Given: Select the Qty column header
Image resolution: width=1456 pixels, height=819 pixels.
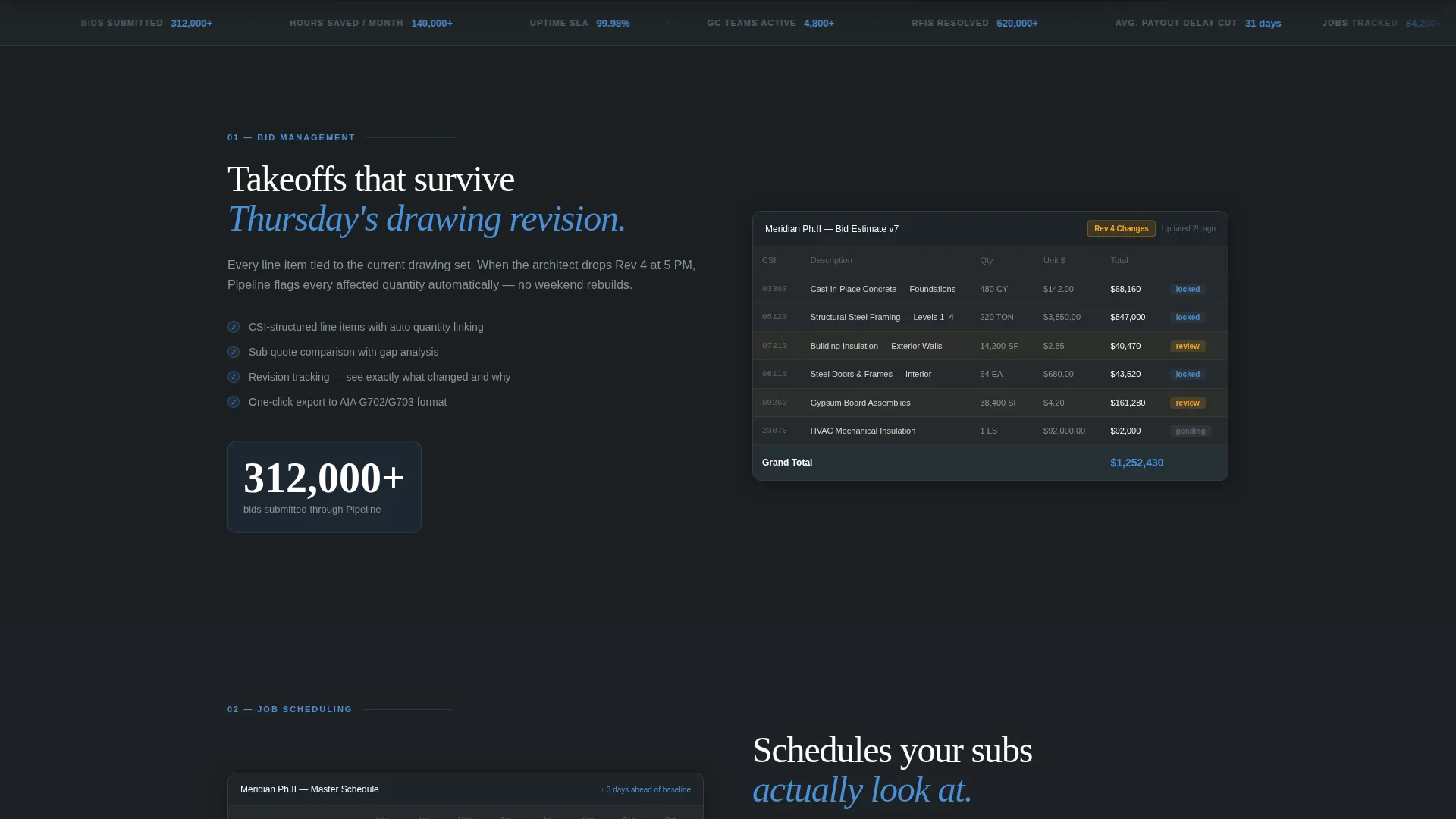Looking at the screenshot, I should (986, 260).
